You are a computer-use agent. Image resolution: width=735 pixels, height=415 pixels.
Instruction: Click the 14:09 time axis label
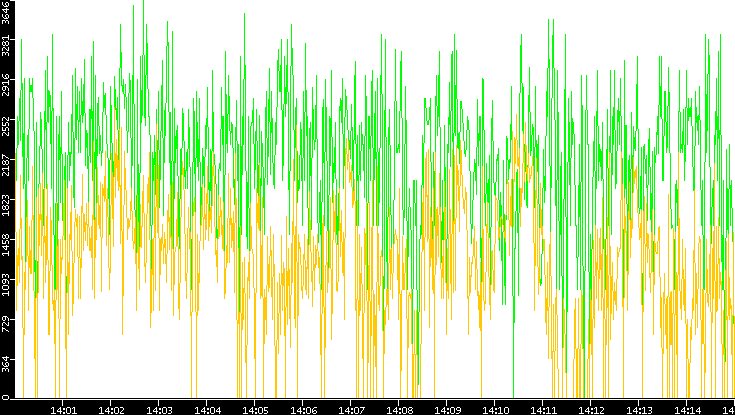tap(447, 410)
